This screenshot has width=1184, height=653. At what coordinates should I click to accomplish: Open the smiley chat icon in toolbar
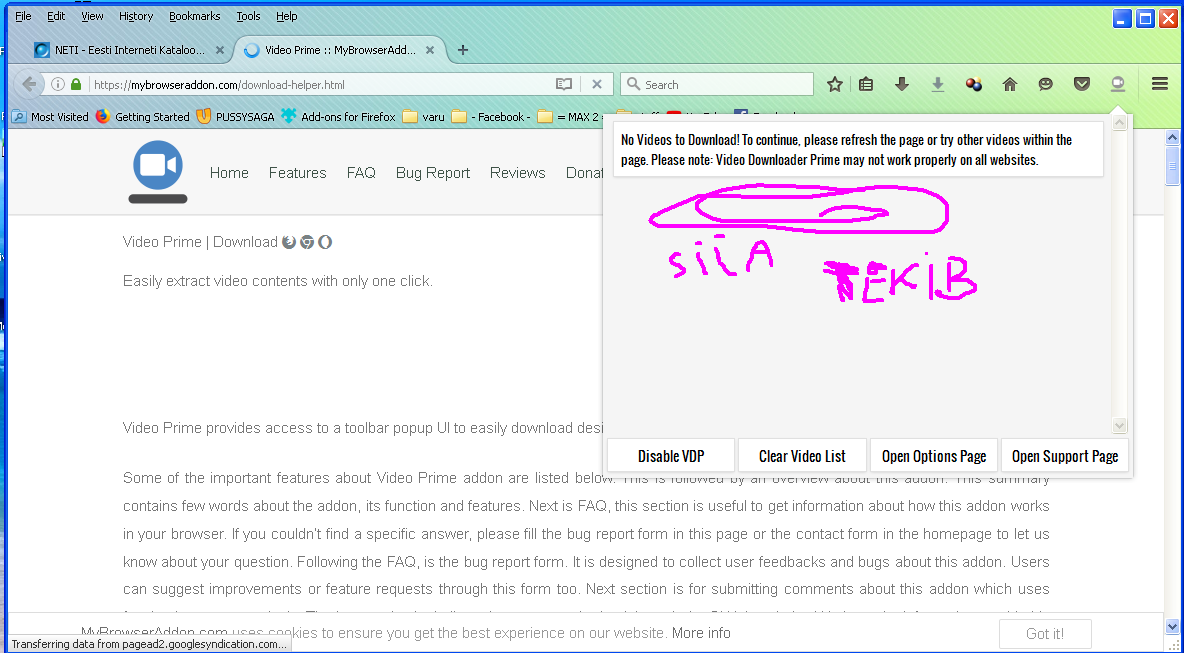[x=1046, y=85]
